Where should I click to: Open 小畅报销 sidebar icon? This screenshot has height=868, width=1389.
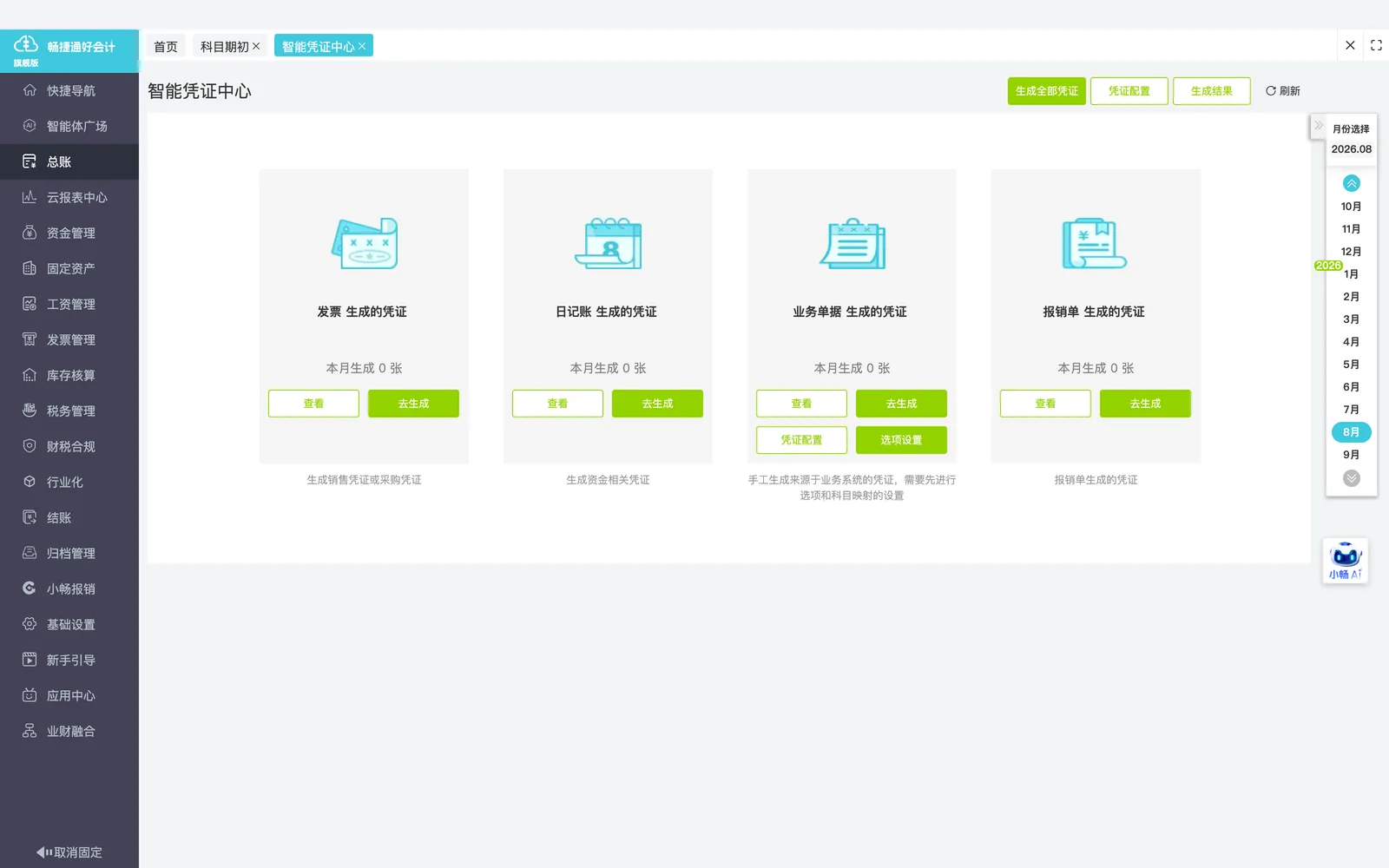(x=30, y=589)
